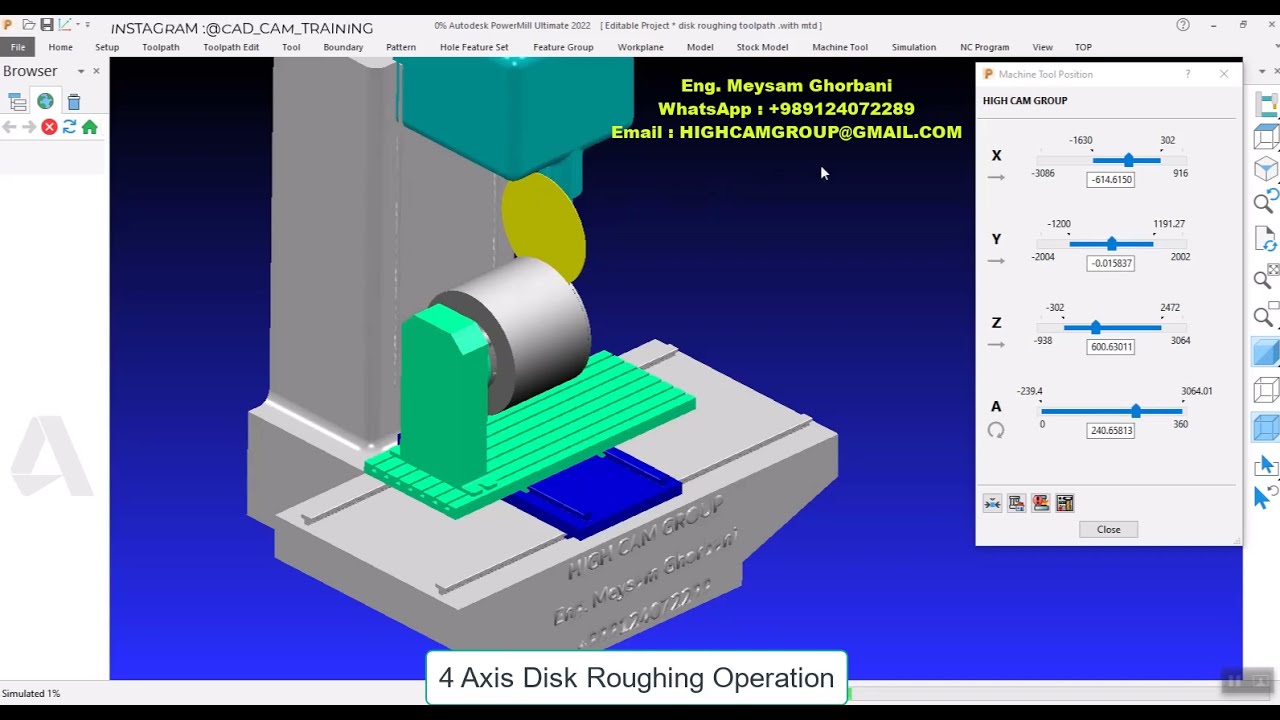This screenshot has height=720, width=1280.
Task: Close the Machine Tool Position dialog with Close button
Action: click(1108, 529)
